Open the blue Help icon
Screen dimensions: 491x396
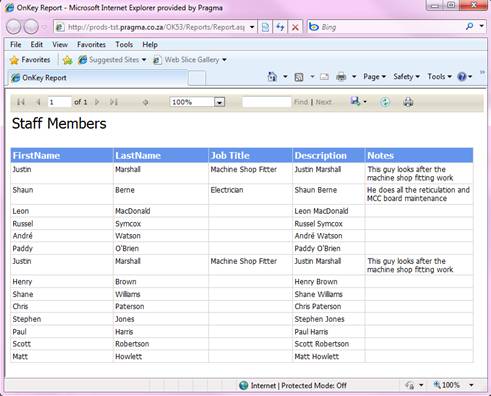462,77
